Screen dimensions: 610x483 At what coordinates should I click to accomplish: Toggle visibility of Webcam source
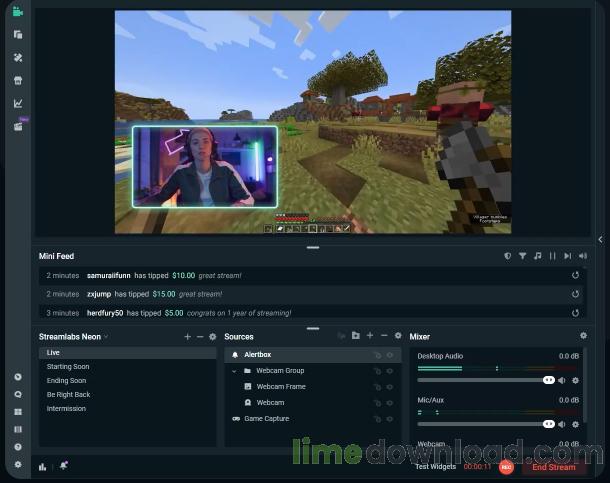coord(390,403)
